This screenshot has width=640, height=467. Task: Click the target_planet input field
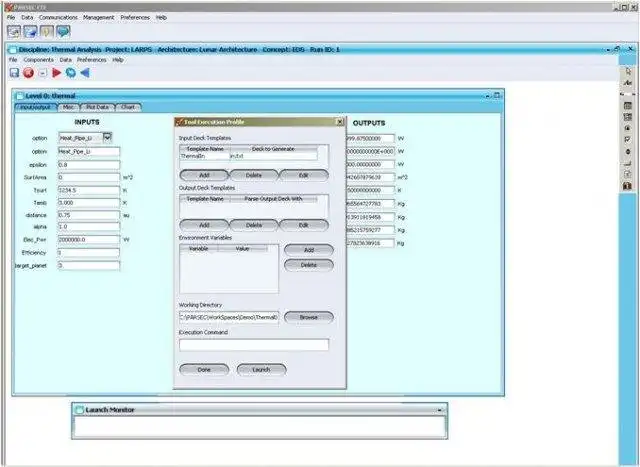89,266
